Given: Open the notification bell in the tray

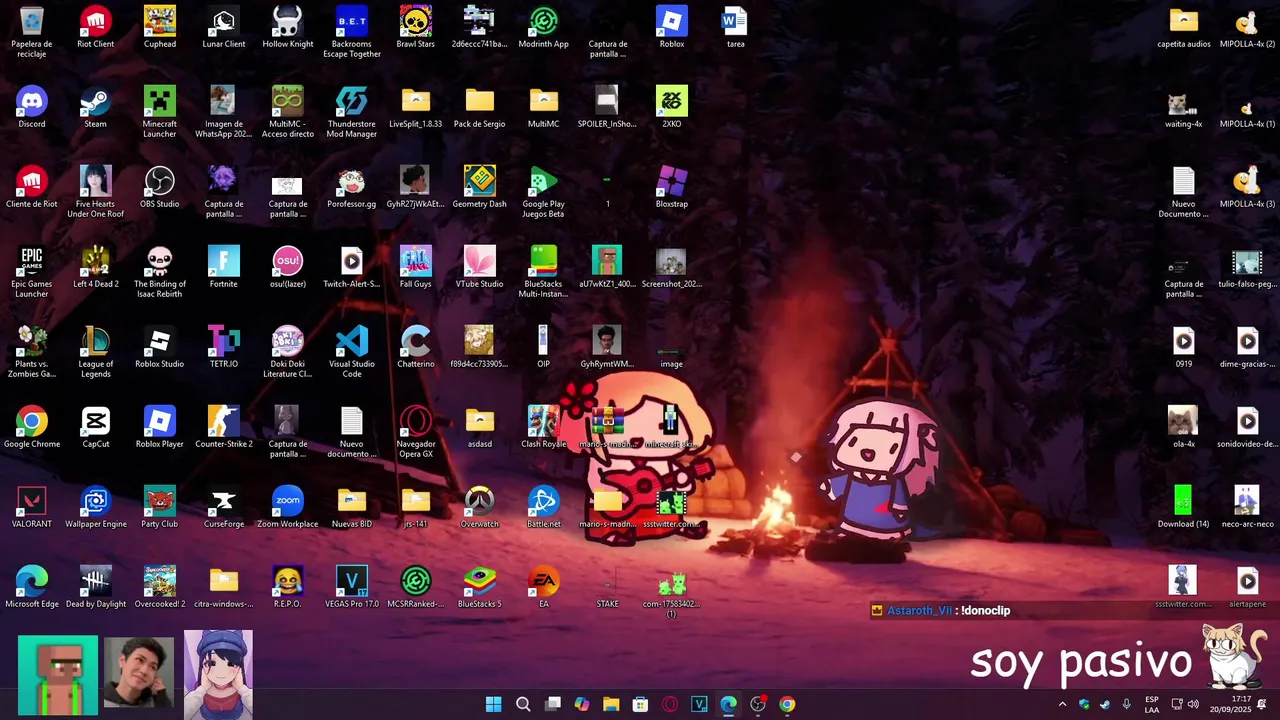Looking at the screenshot, I should pyautogui.click(x=1262, y=704).
